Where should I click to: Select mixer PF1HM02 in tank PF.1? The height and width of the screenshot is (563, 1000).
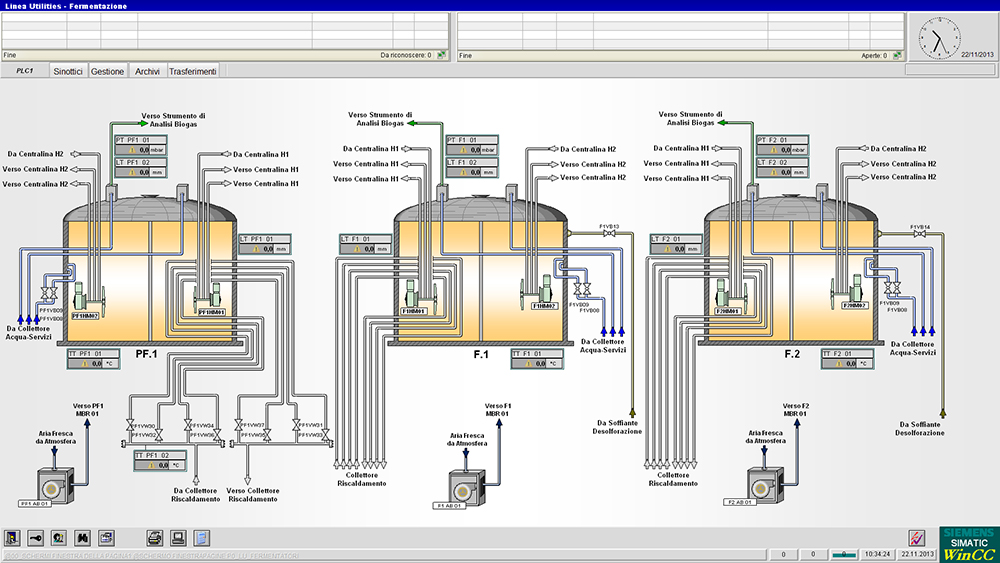[x=88, y=299]
